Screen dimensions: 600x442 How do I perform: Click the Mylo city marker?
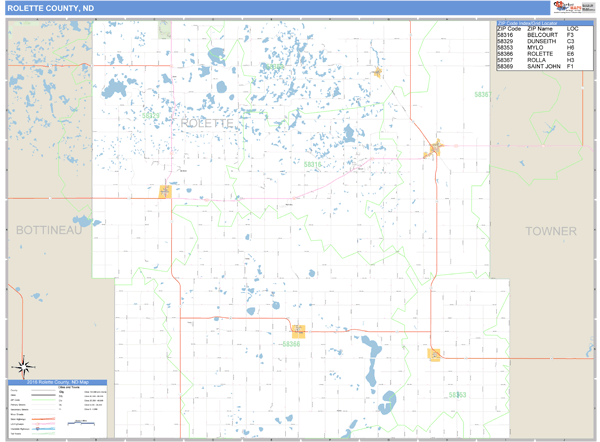point(435,354)
